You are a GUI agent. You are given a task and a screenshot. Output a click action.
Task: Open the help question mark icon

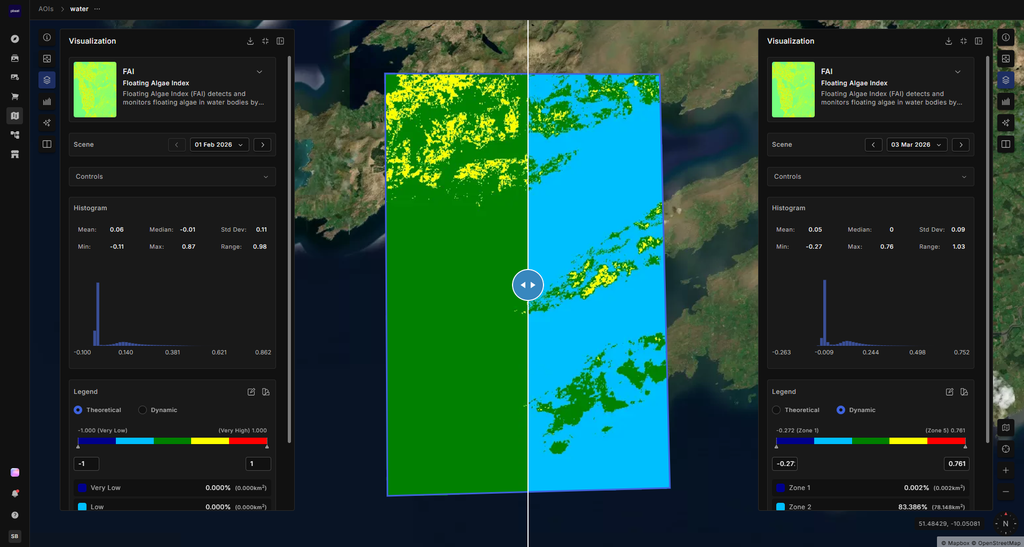14,515
